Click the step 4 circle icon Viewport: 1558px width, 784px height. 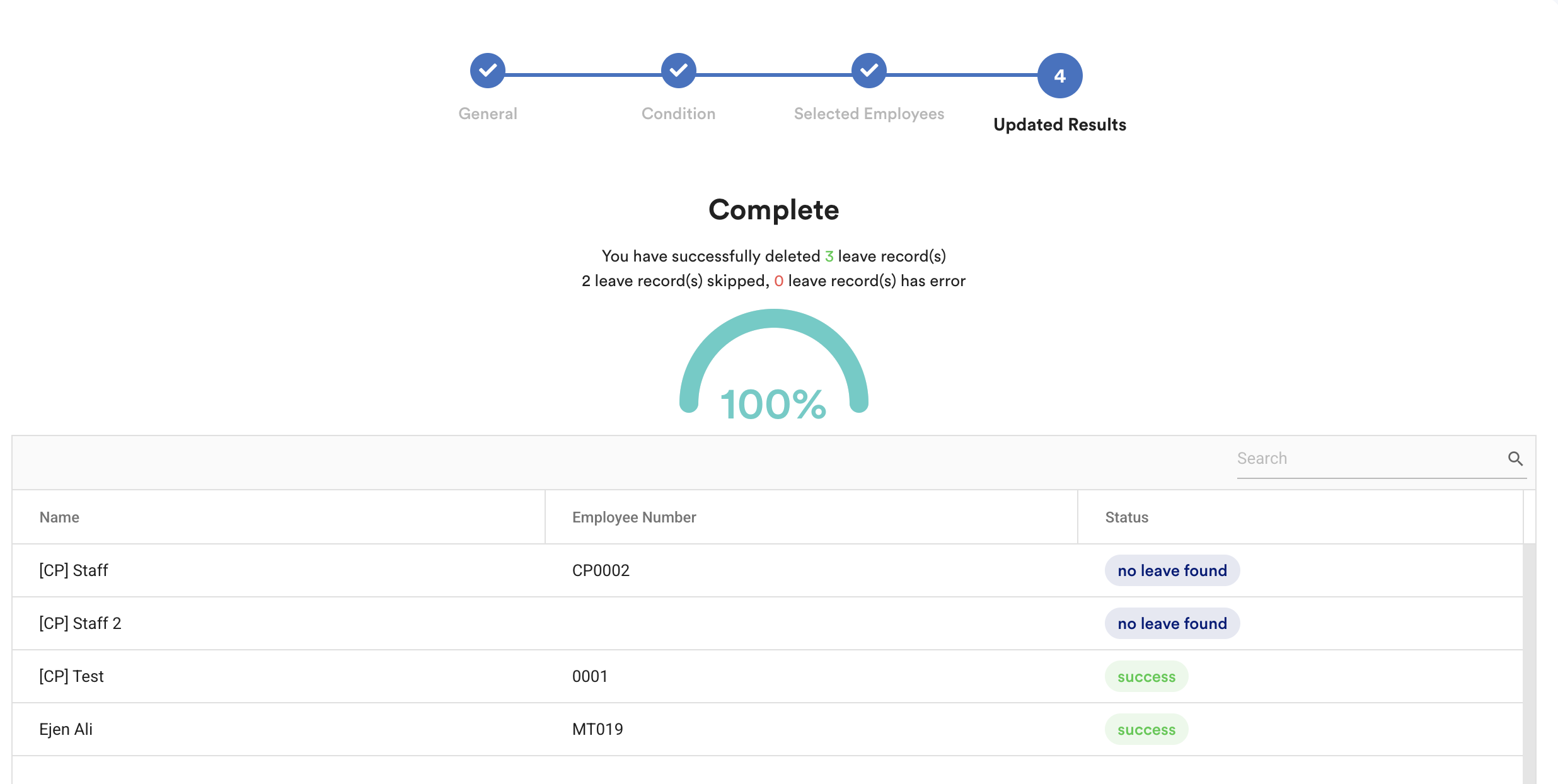[x=1059, y=76]
